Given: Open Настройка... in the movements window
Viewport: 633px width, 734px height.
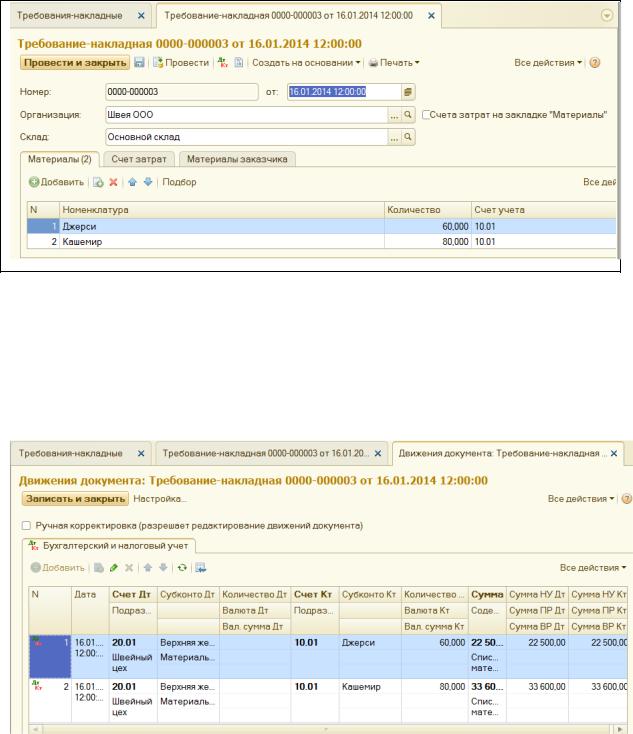Looking at the screenshot, I should pos(160,499).
